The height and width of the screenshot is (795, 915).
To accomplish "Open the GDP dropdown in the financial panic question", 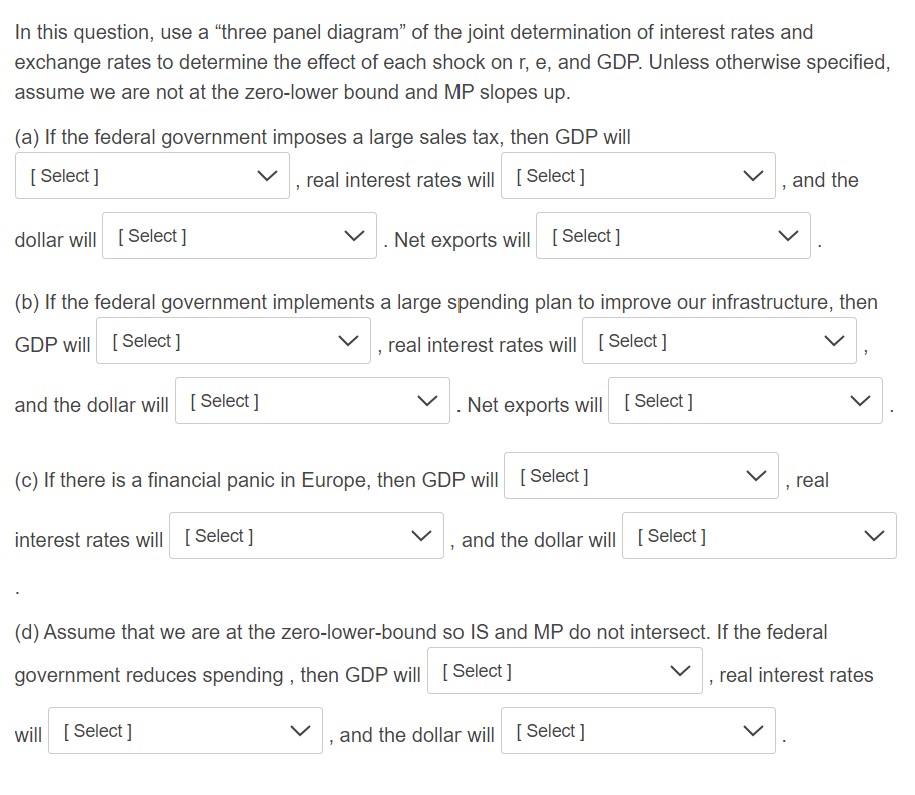I will pyautogui.click(x=640, y=476).
